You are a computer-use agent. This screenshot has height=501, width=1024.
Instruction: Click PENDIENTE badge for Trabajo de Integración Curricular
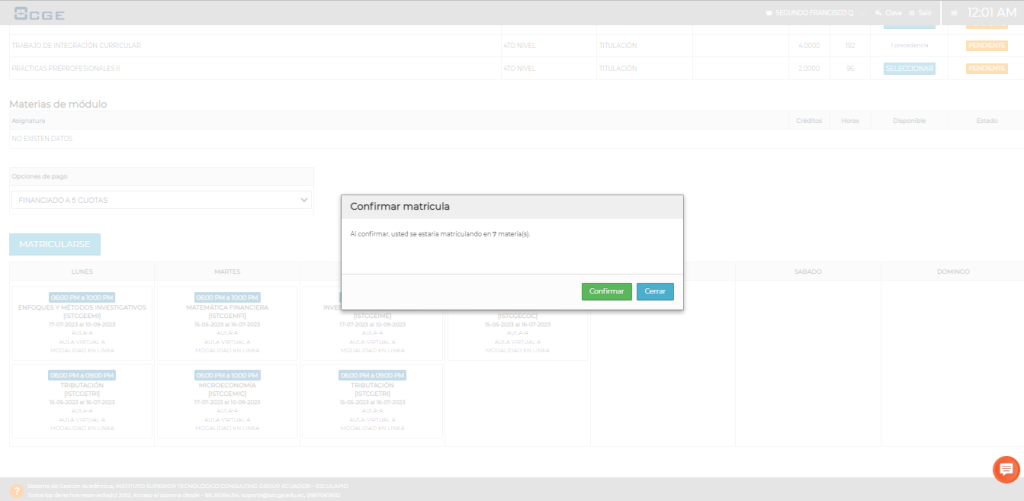click(987, 46)
